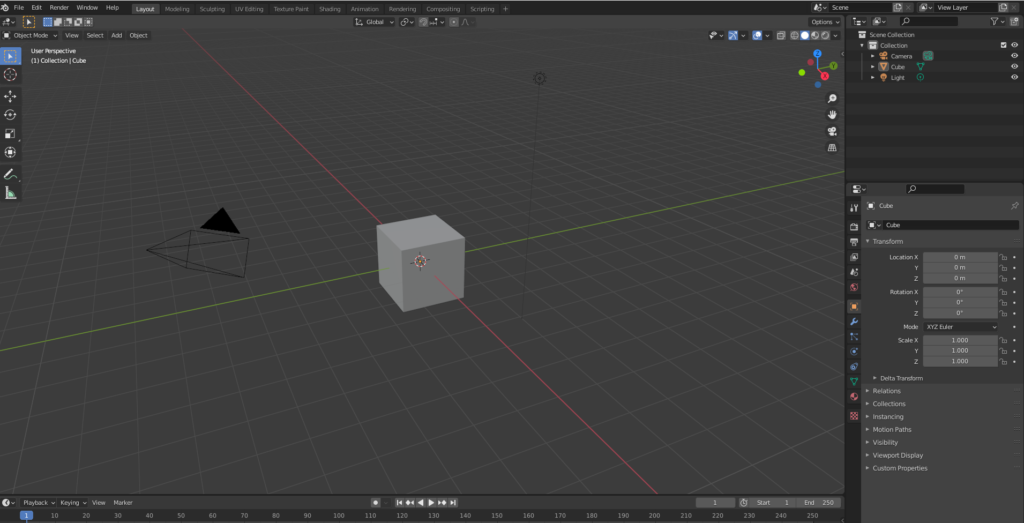Open the Tool properties tab
The width and height of the screenshot is (1024, 523).
pos(854,208)
